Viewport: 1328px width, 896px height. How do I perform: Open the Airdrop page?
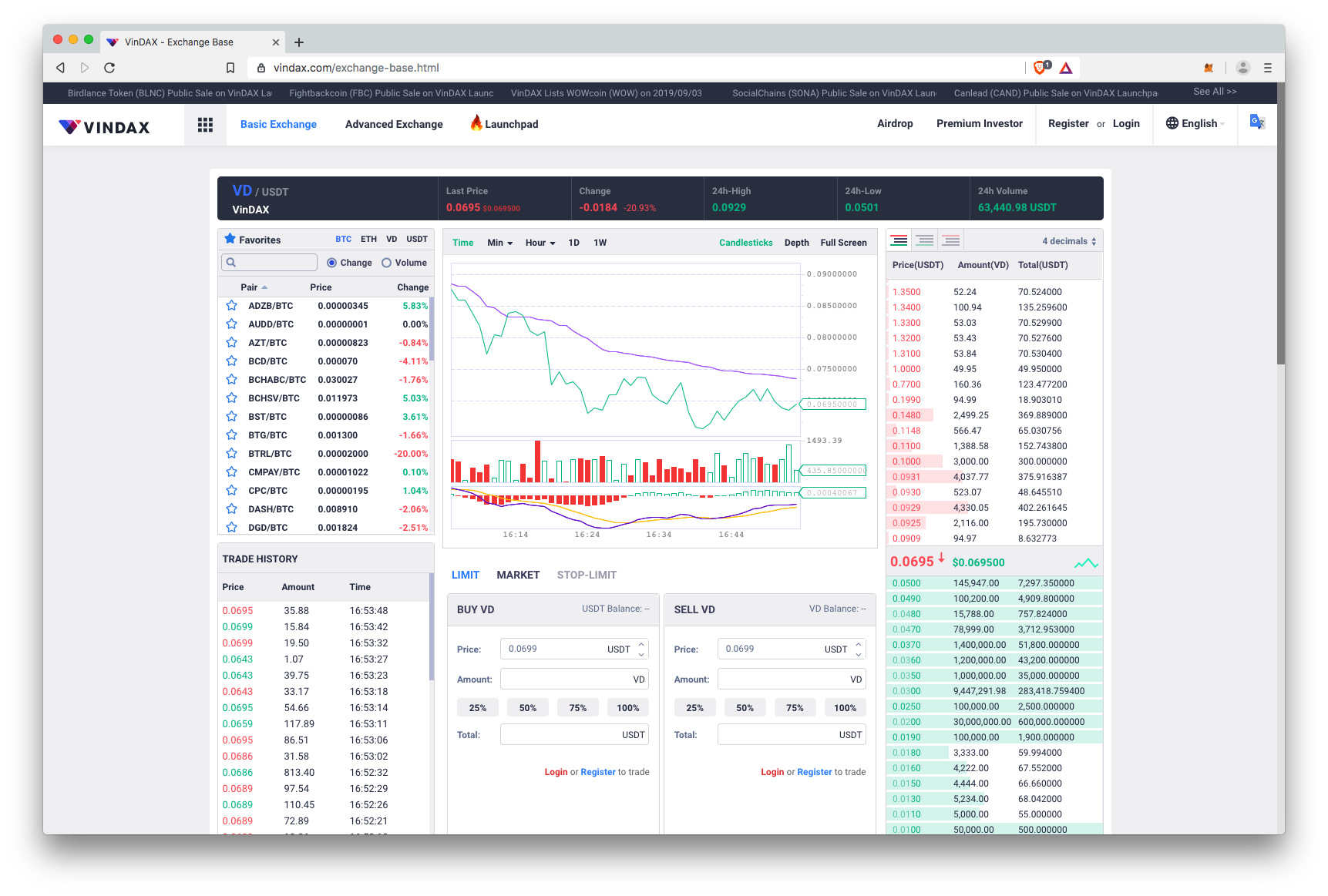[895, 123]
